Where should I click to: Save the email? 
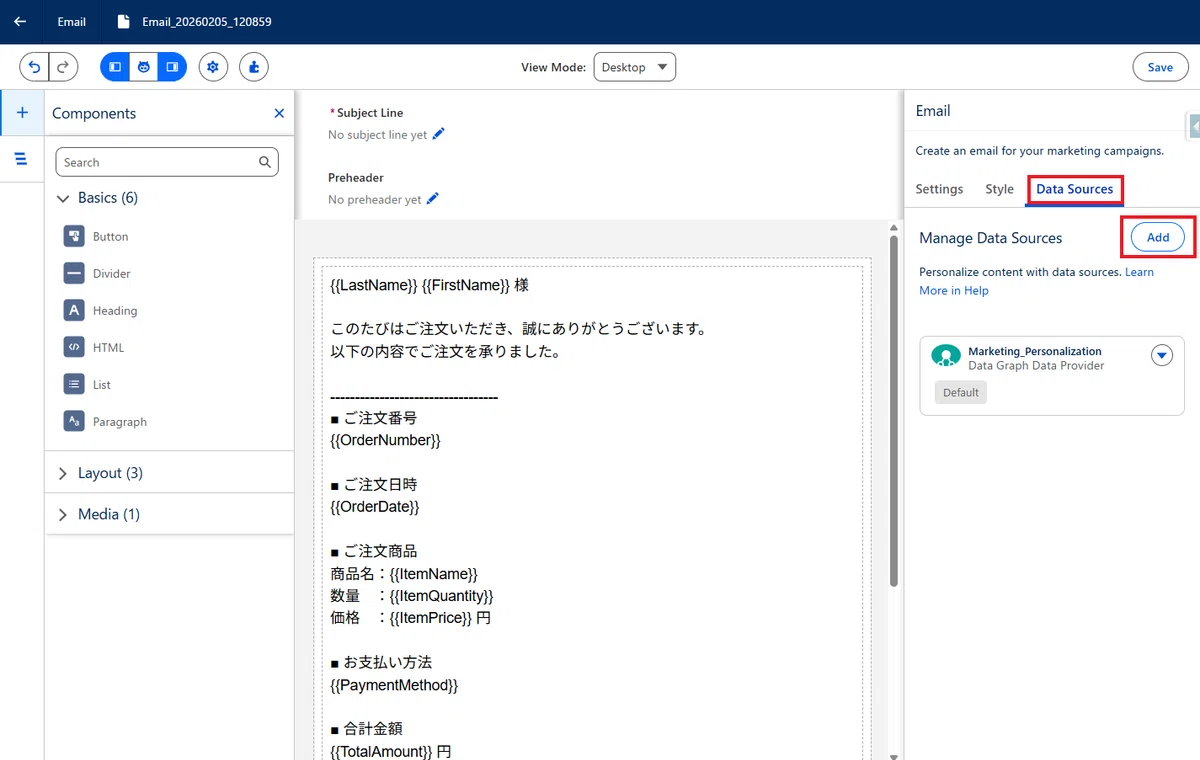1160,67
